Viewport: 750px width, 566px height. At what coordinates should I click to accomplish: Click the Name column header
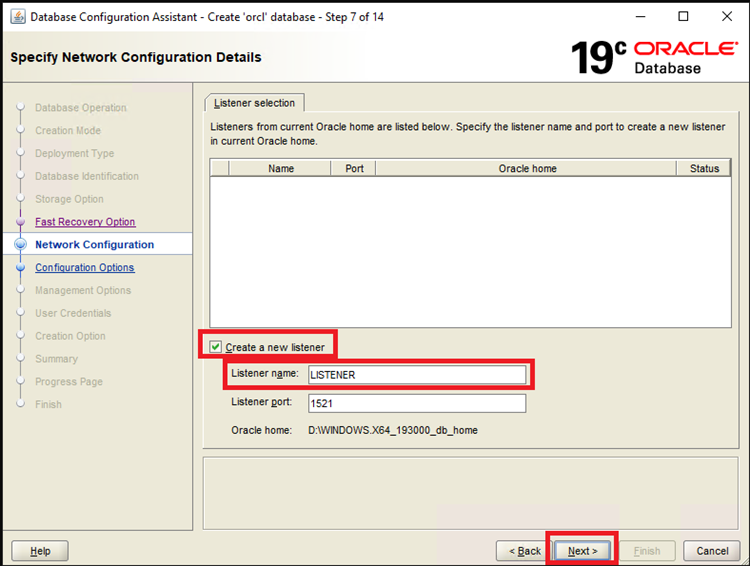[280, 168]
